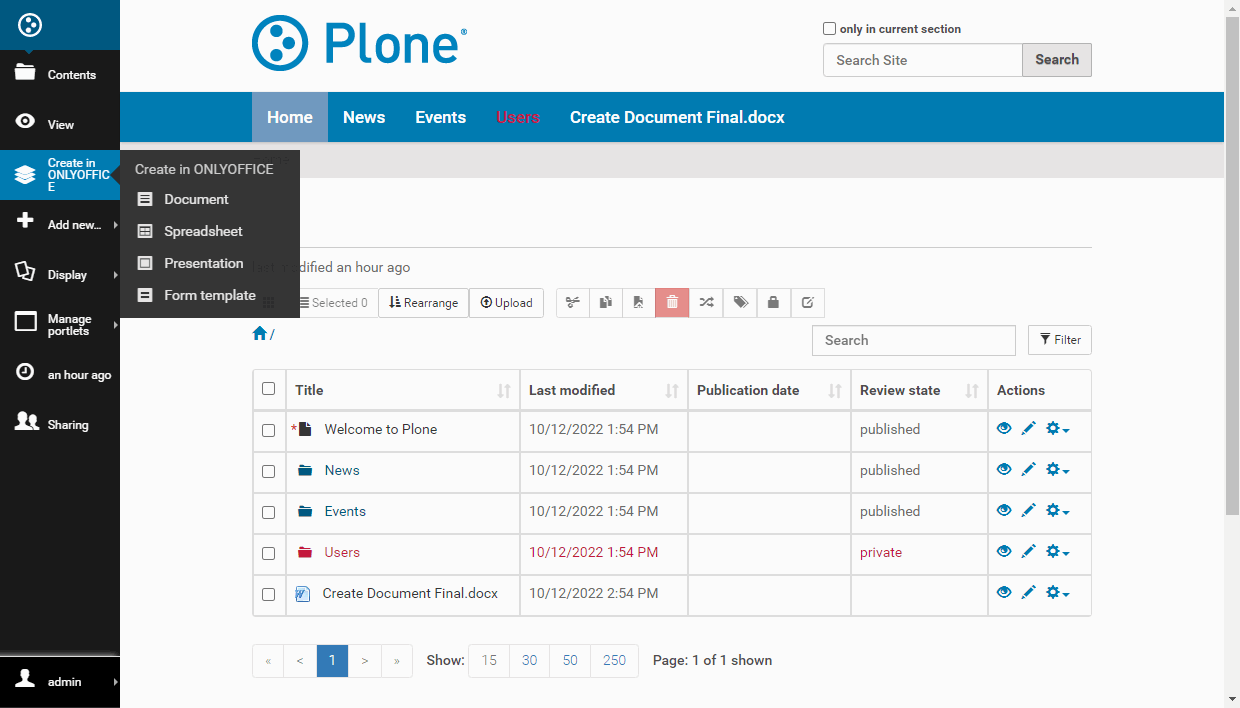Click the Tags icon in toolbar
Image resolution: width=1240 pixels, height=708 pixels.
click(740, 303)
